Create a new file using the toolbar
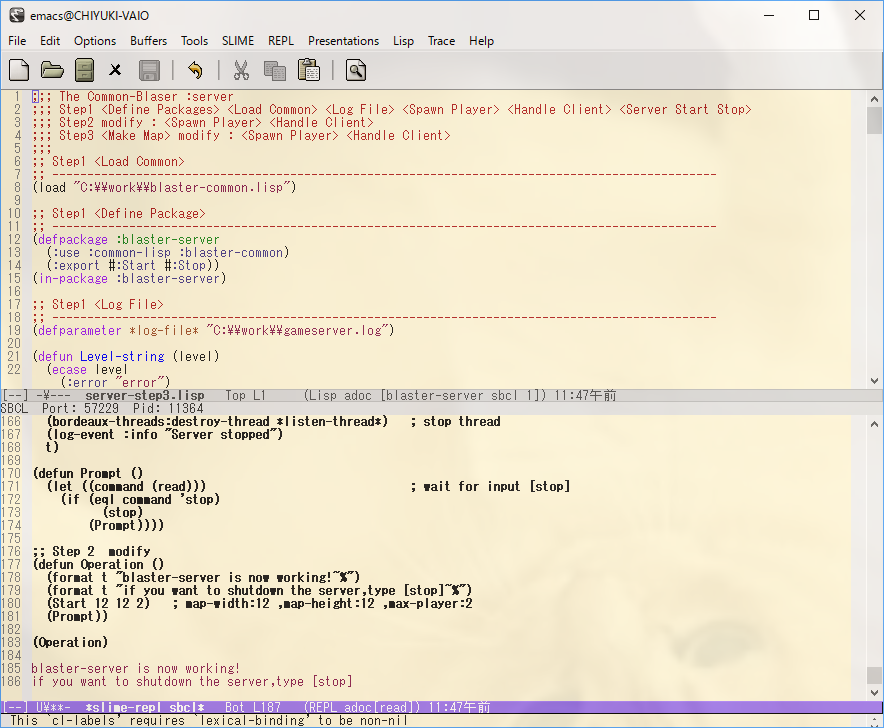The height and width of the screenshot is (728, 884). point(18,70)
